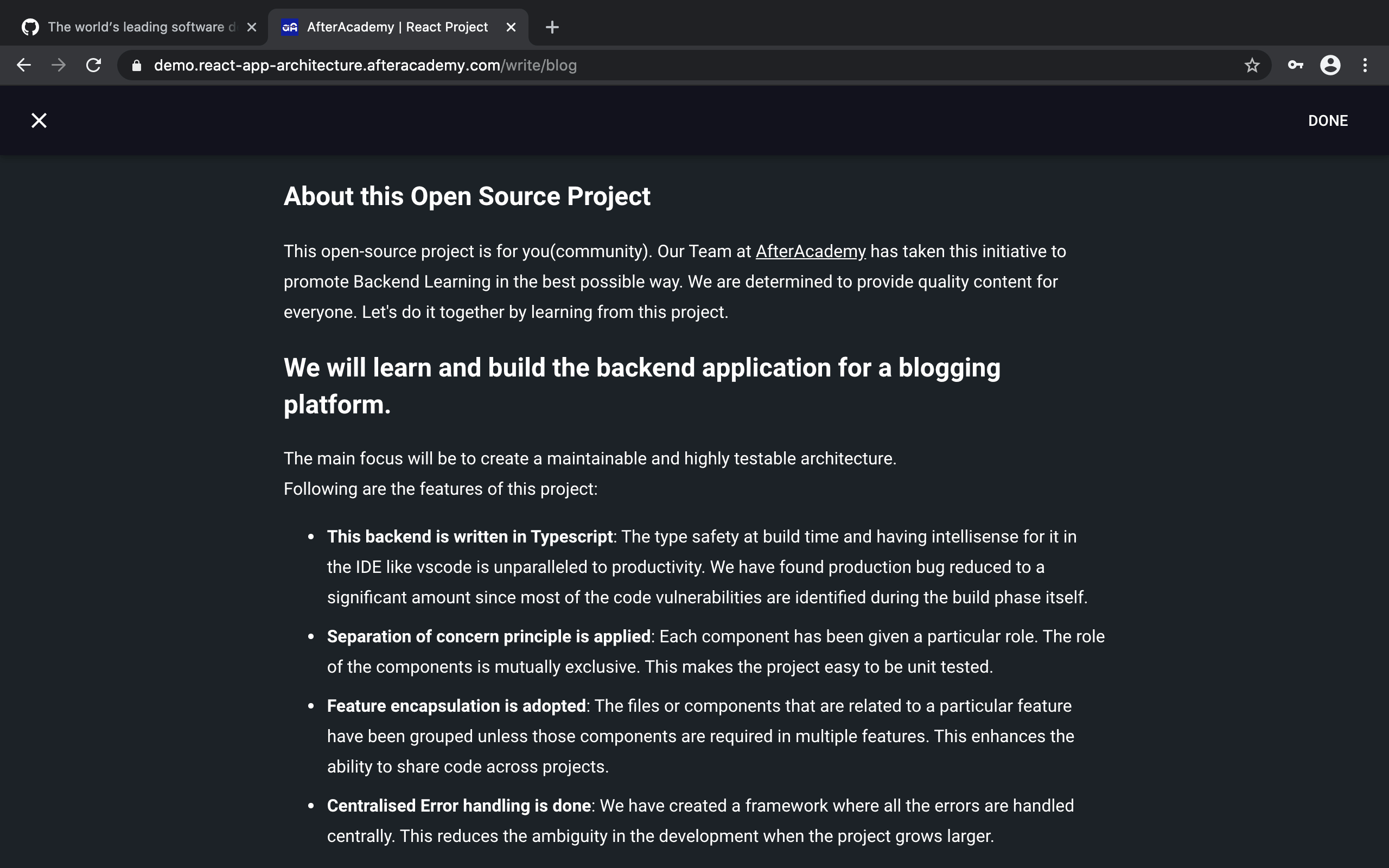Click the browser forward navigation arrow
1389x868 pixels.
[x=57, y=65]
